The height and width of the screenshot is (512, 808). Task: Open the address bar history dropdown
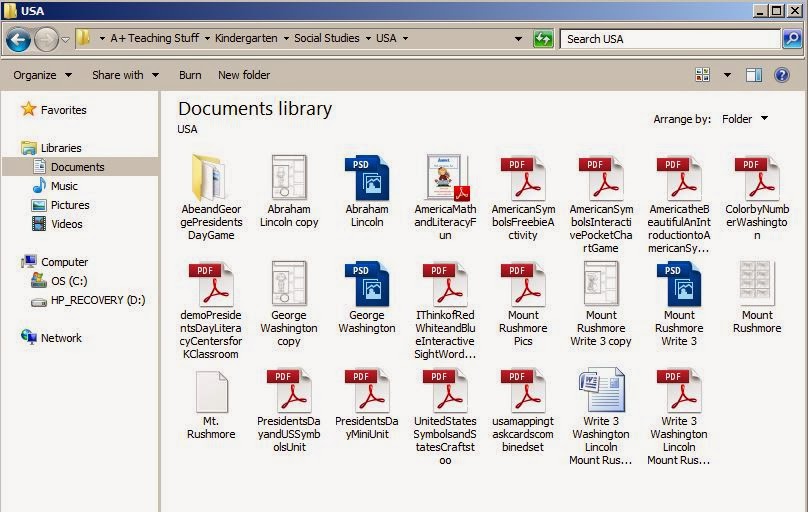point(518,39)
